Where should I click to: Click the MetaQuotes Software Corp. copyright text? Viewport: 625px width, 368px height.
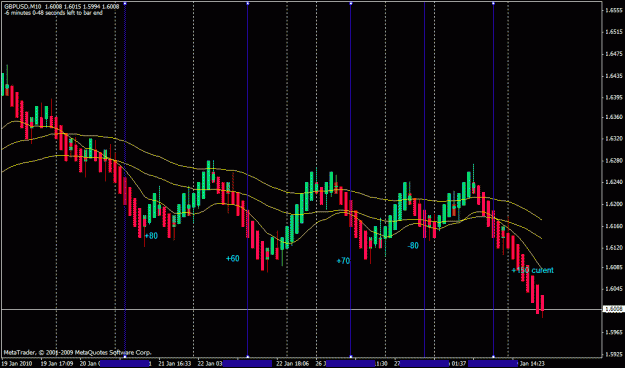(77, 353)
